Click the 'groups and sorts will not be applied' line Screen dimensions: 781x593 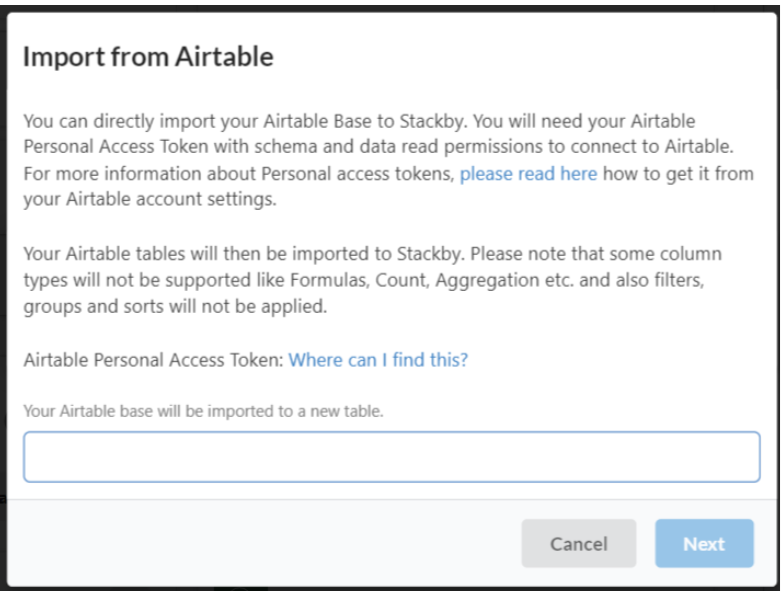pos(175,307)
